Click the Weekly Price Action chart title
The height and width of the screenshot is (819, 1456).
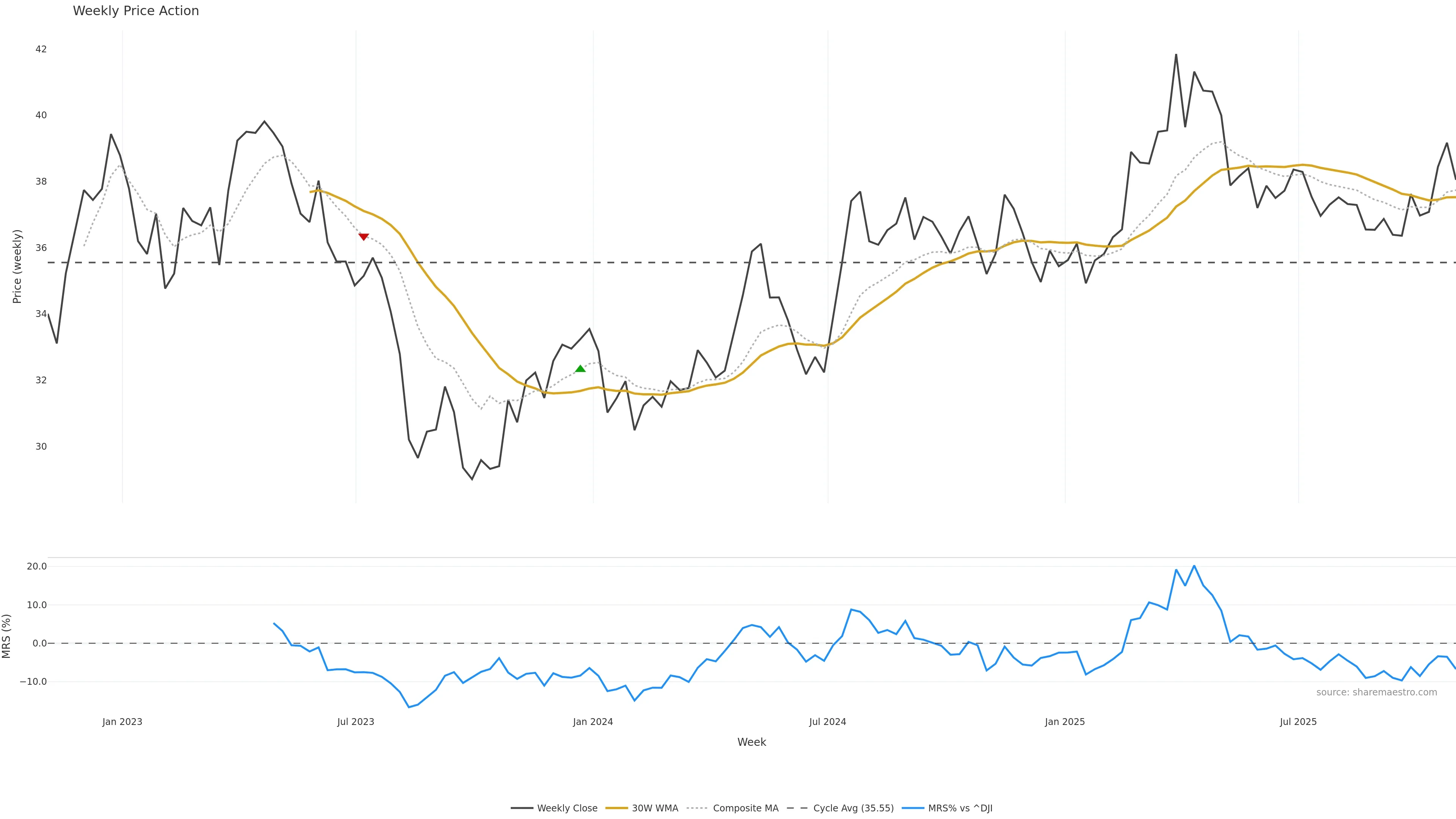[136, 11]
